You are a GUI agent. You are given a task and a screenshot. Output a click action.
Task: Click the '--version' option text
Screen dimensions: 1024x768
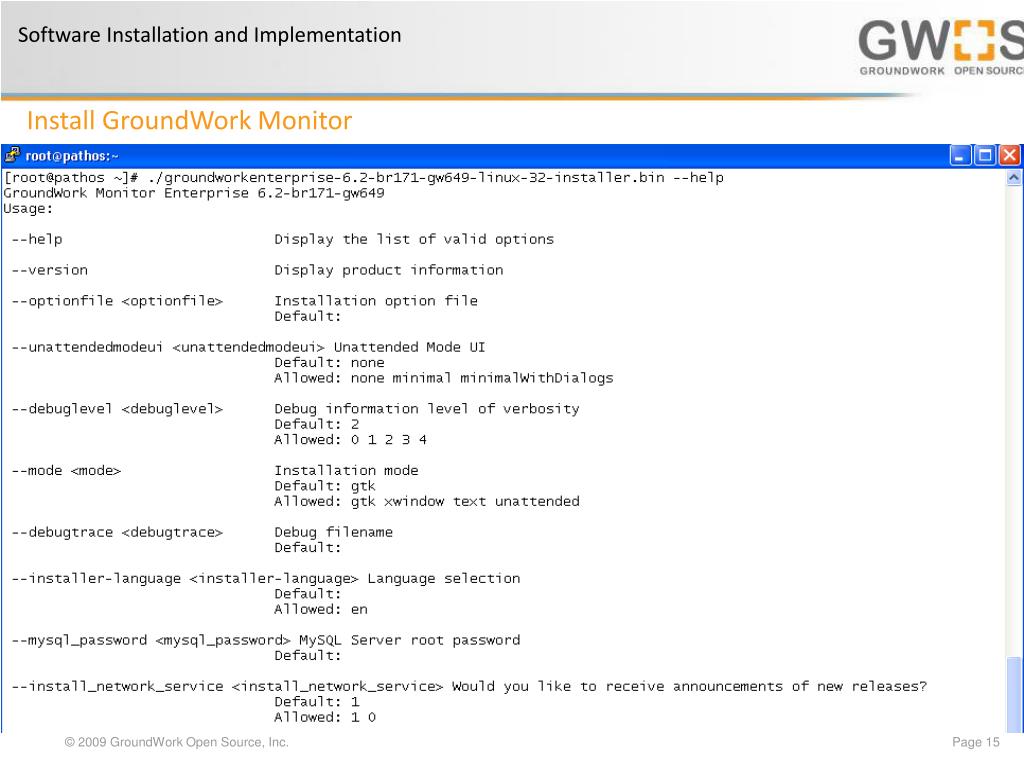click(50, 270)
